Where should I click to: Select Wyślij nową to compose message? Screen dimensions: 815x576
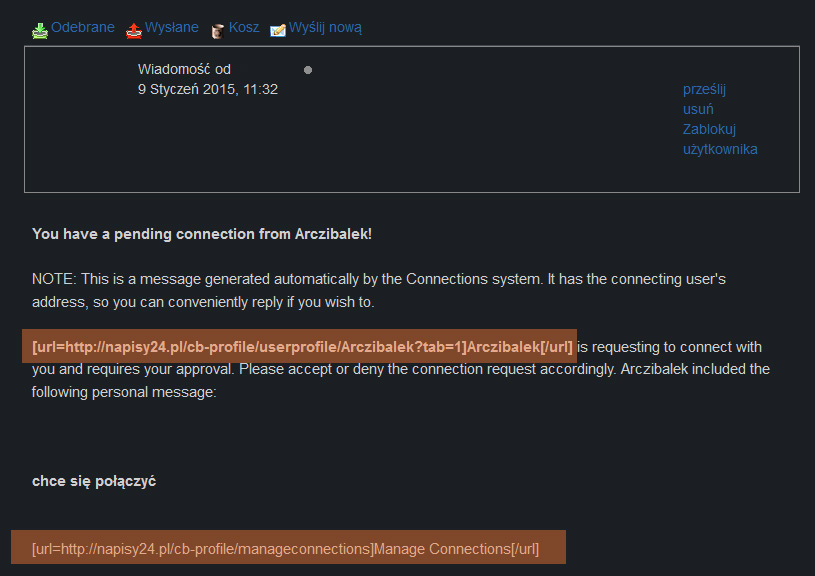(x=325, y=28)
